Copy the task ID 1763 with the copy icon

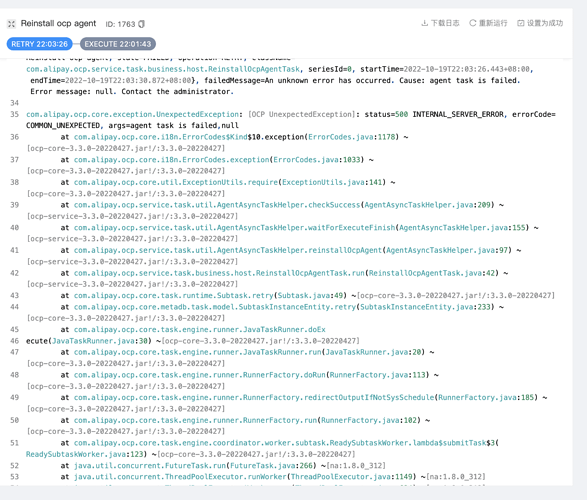pos(142,24)
